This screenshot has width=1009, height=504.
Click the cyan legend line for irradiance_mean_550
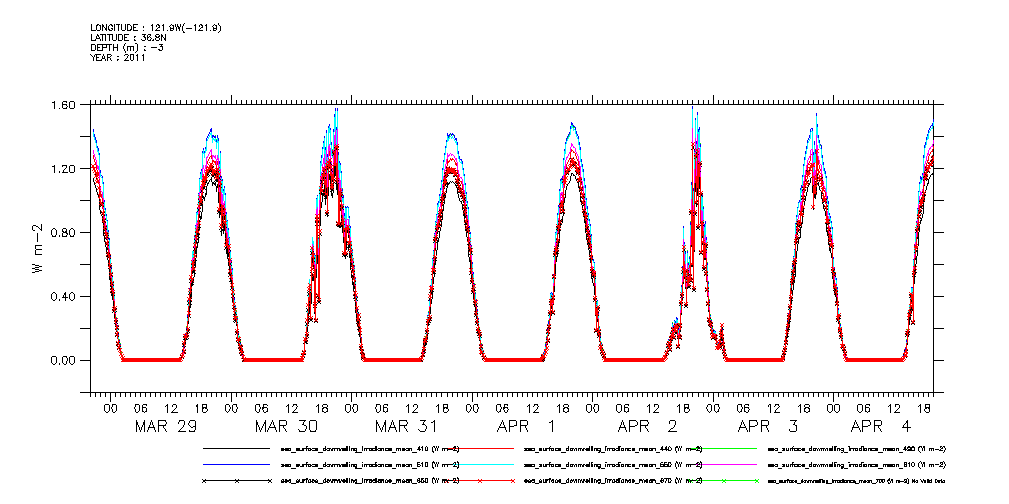pyautogui.click(x=480, y=464)
